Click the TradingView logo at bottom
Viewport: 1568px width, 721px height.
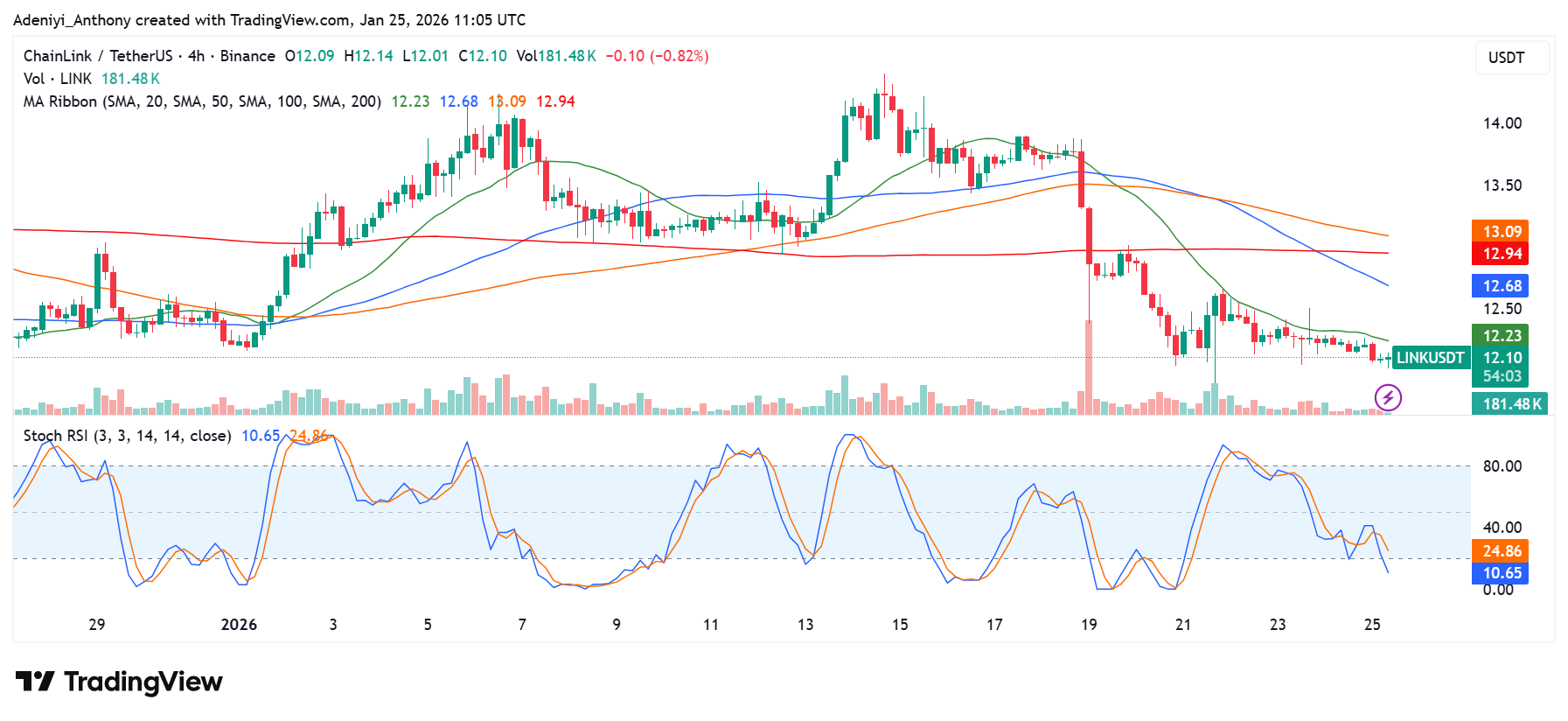[x=119, y=682]
